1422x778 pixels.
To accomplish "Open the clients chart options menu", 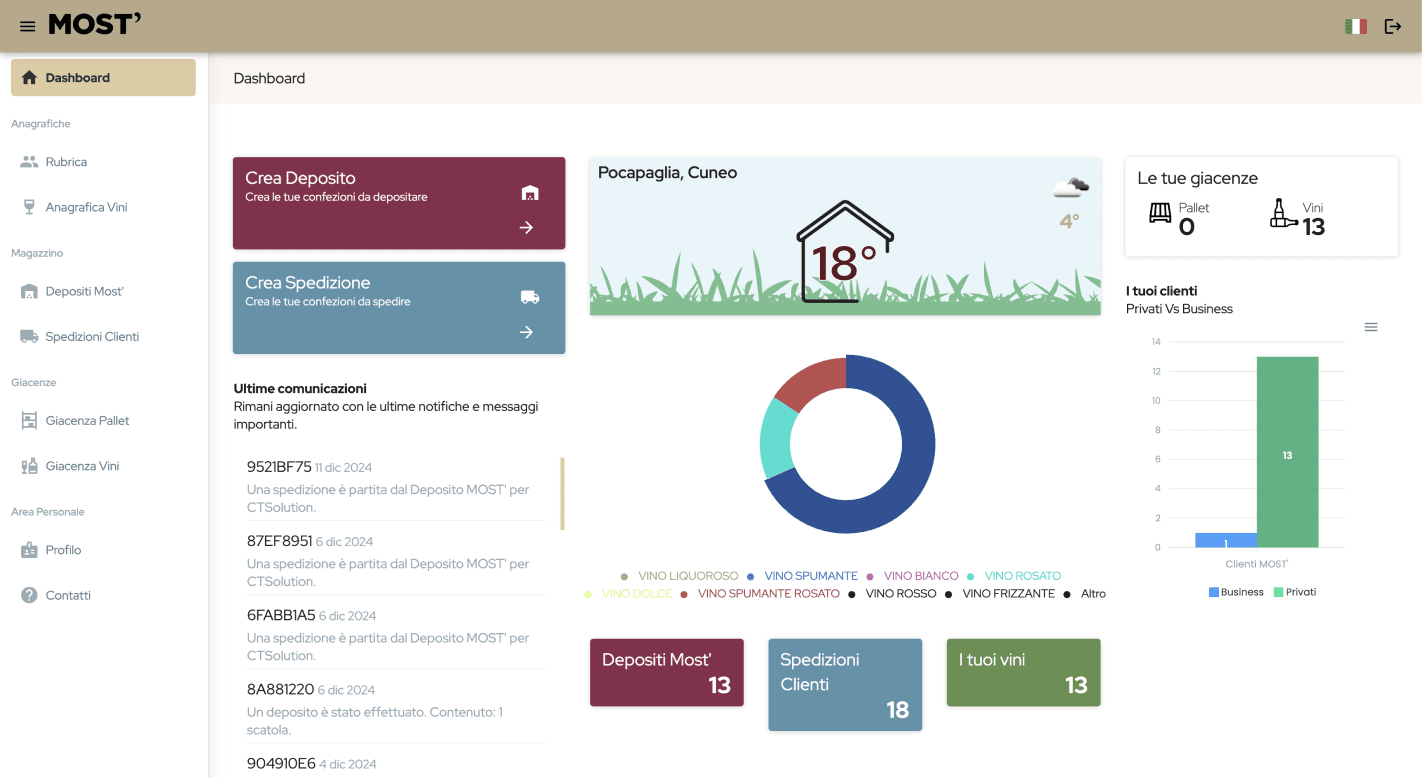I will (1371, 327).
